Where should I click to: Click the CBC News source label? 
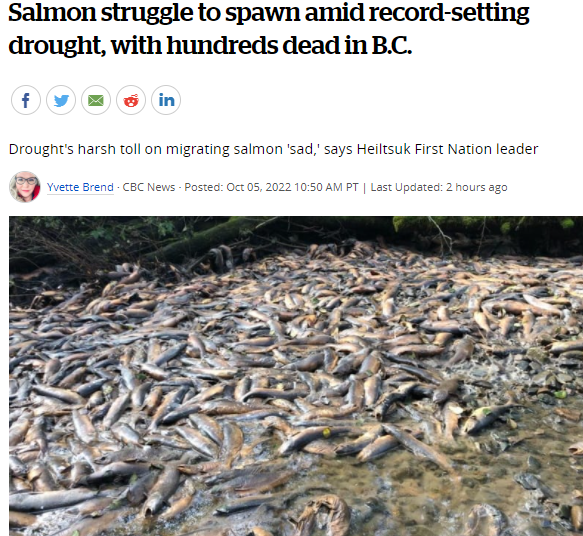click(149, 187)
